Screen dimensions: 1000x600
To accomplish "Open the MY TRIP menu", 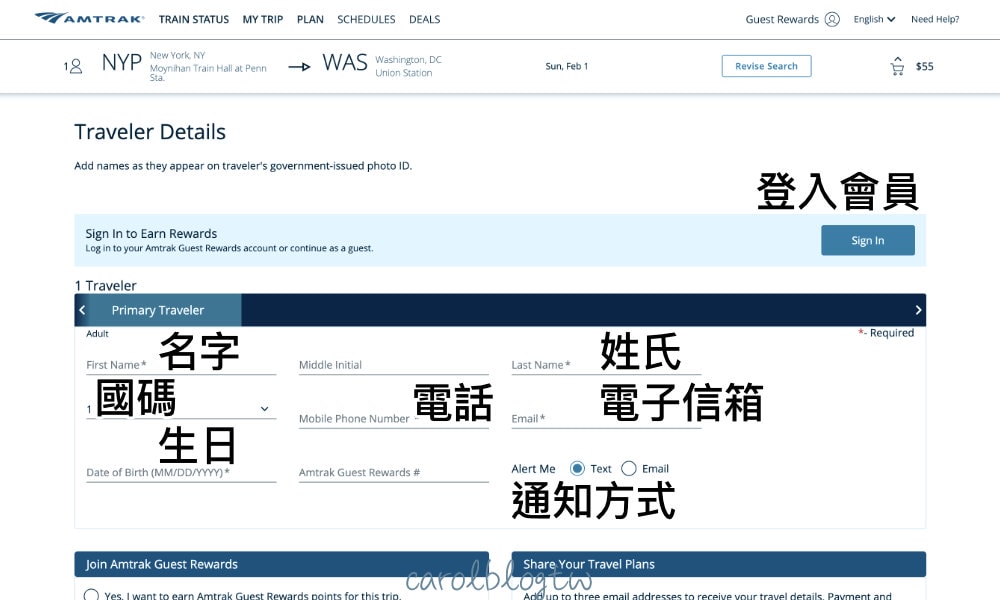I will tap(263, 19).
